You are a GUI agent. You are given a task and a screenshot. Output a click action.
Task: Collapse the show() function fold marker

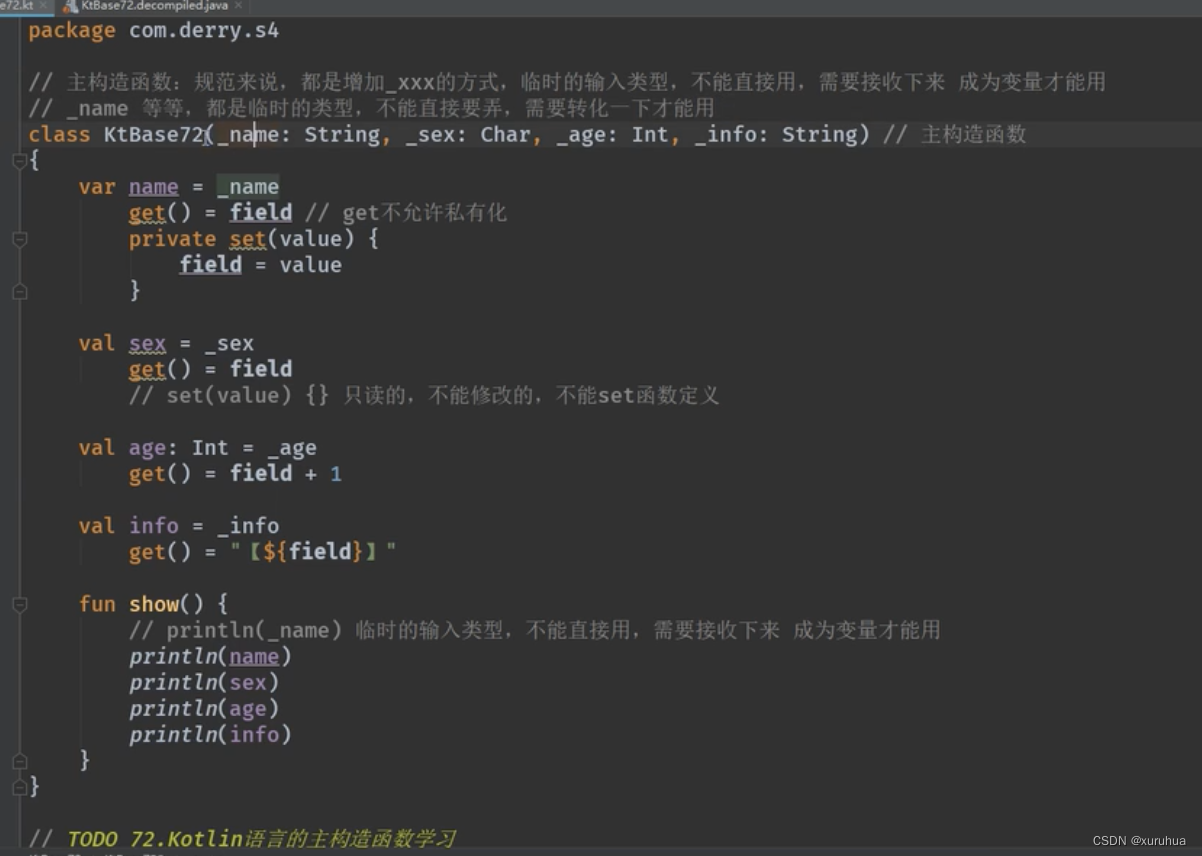(x=20, y=604)
